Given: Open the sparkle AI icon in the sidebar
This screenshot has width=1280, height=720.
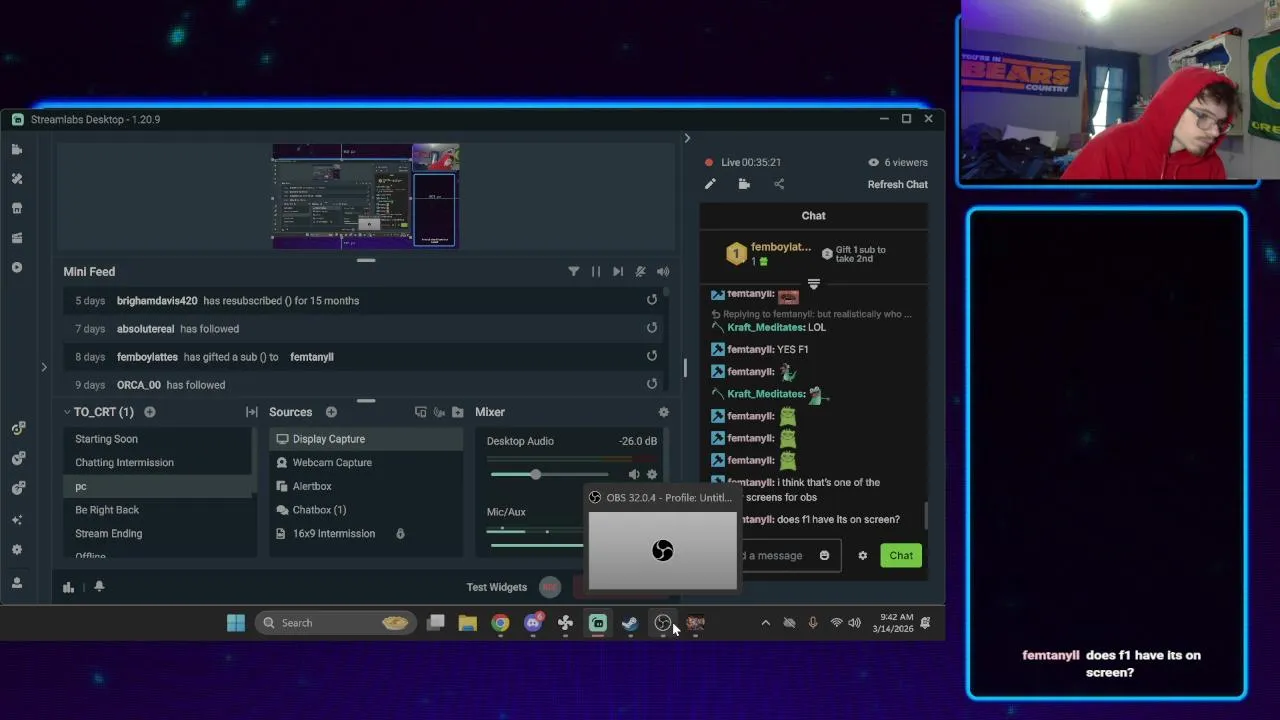Looking at the screenshot, I should [17, 520].
